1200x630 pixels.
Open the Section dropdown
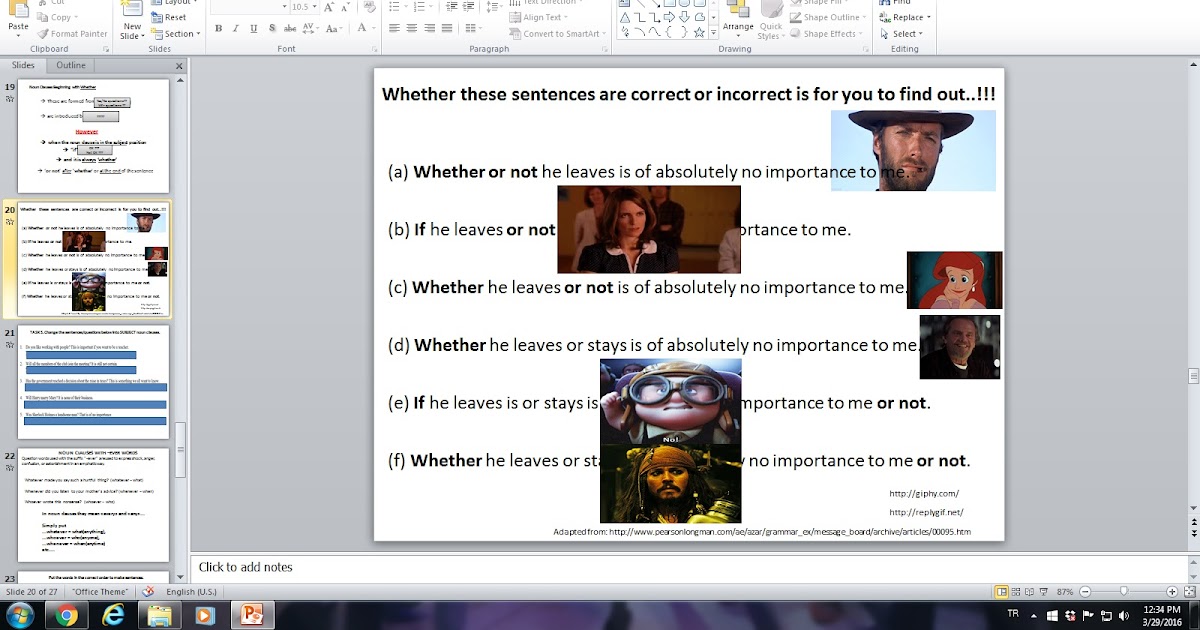[175, 33]
